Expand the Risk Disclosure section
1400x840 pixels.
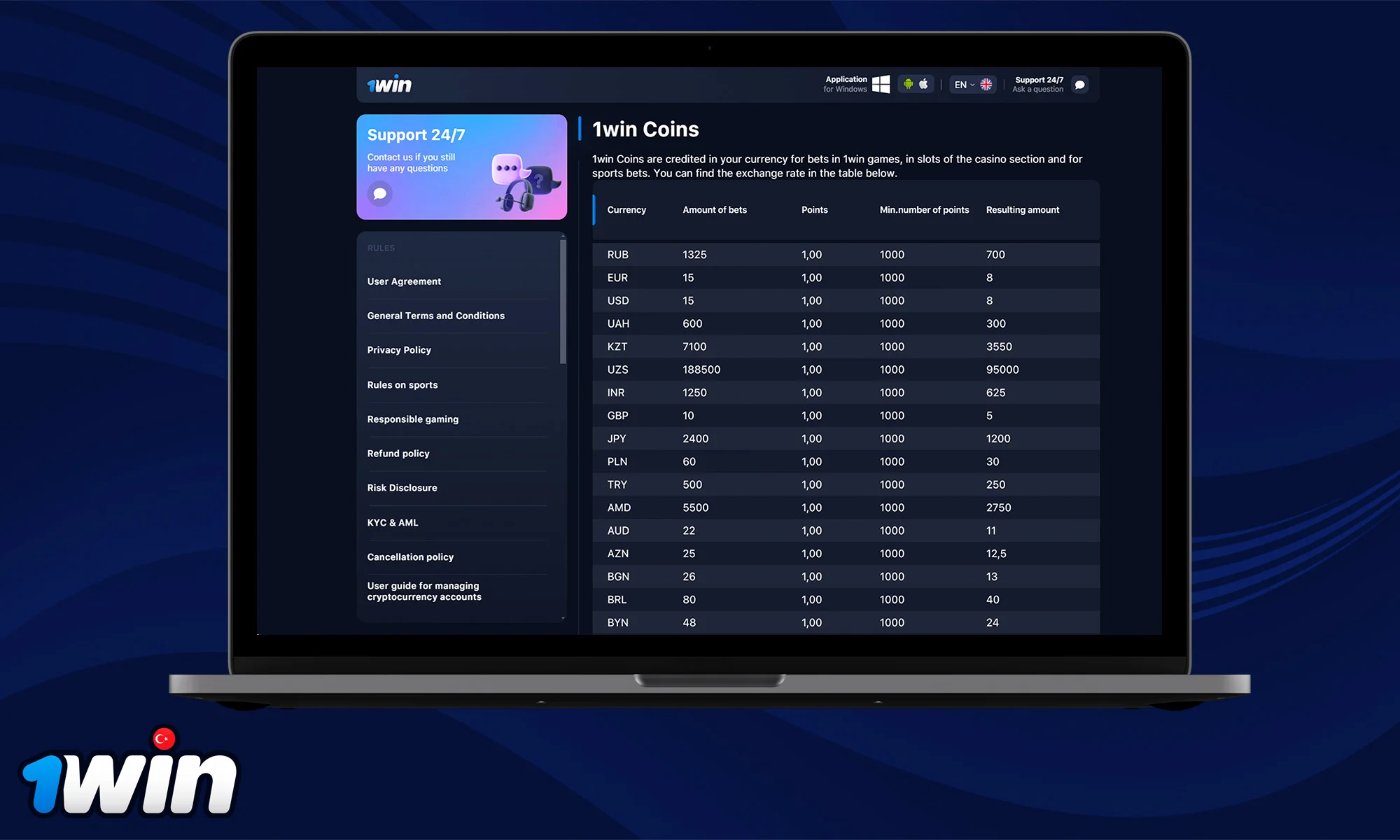point(404,487)
